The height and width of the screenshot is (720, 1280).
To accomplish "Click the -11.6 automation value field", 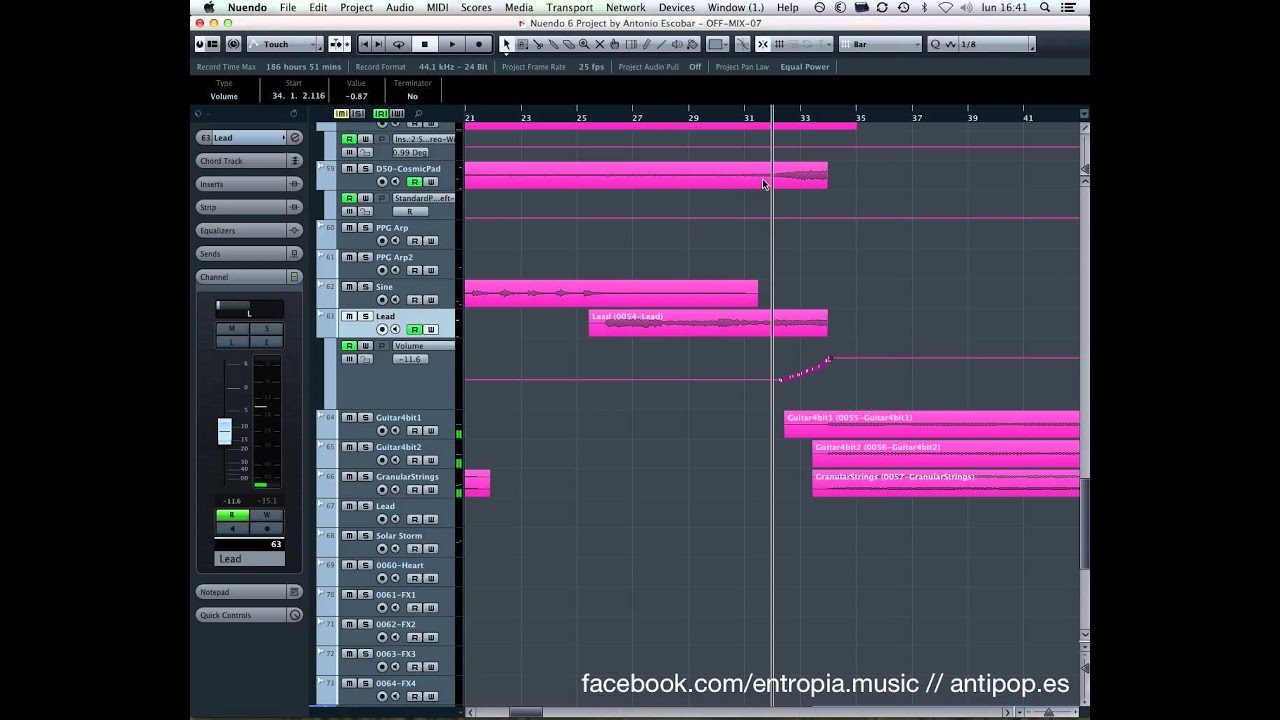I will [x=411, y=359].
